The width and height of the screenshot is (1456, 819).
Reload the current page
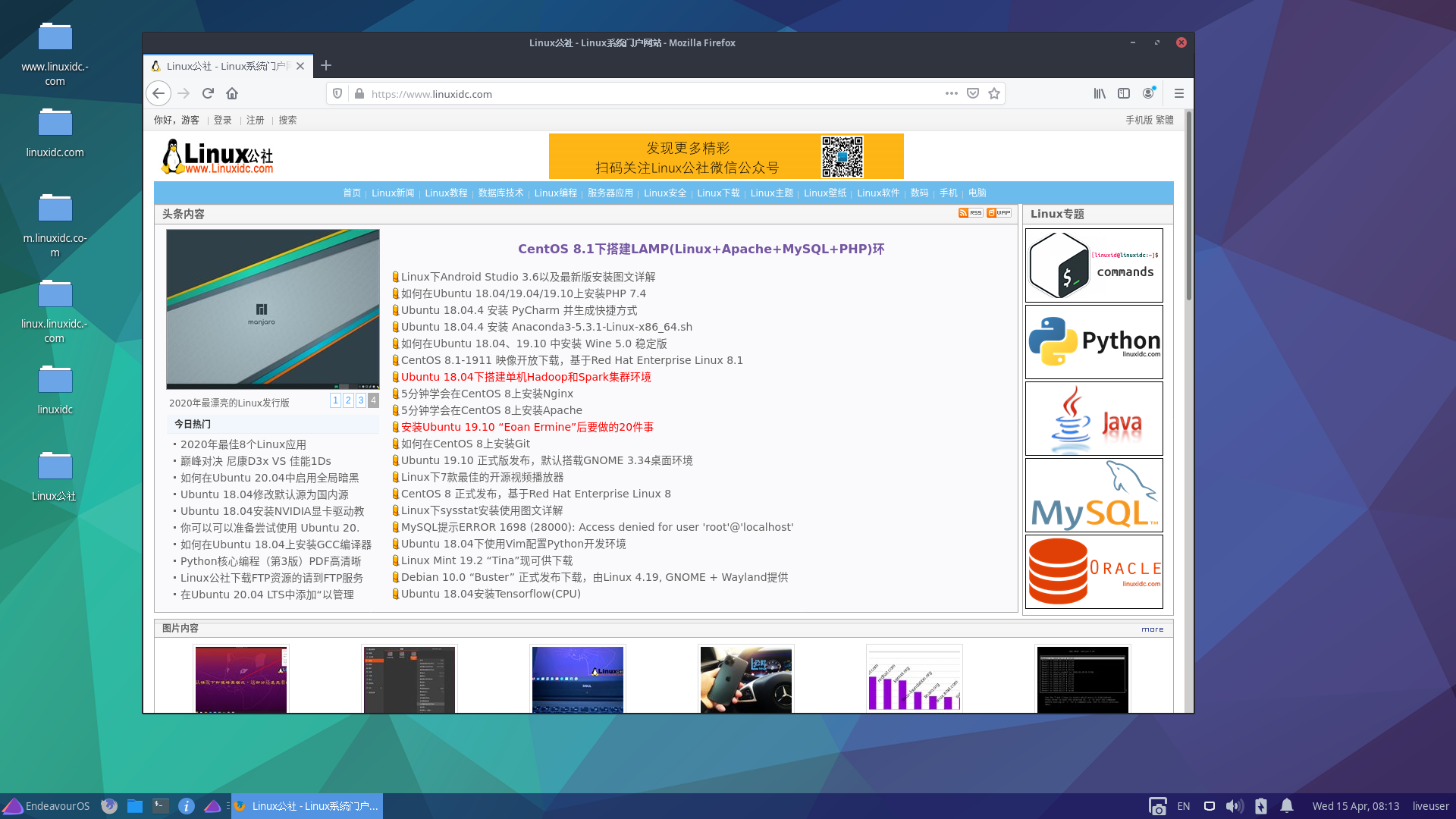[x=208, y=93]
